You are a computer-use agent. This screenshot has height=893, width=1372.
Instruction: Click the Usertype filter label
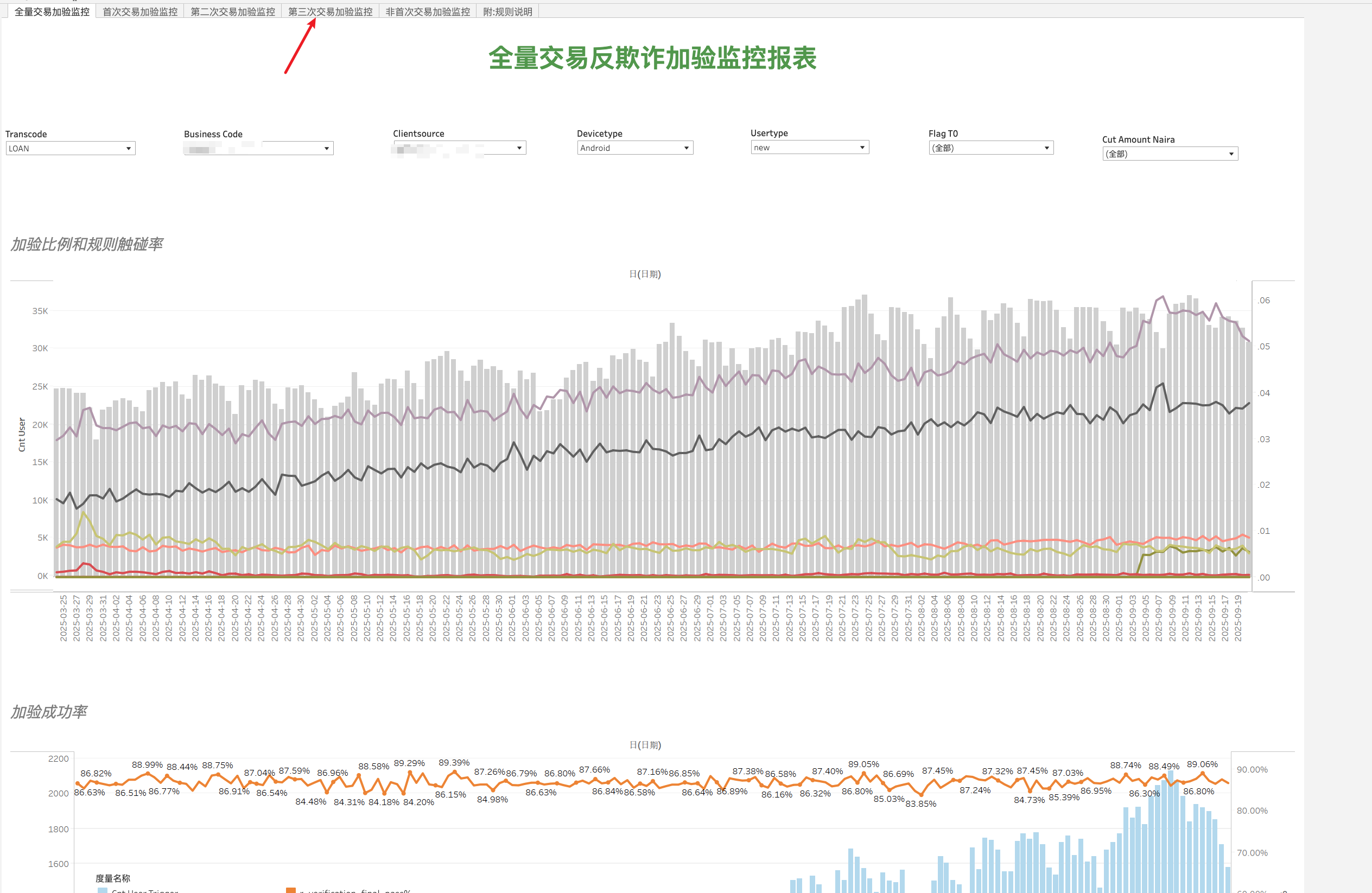(768, 133)
